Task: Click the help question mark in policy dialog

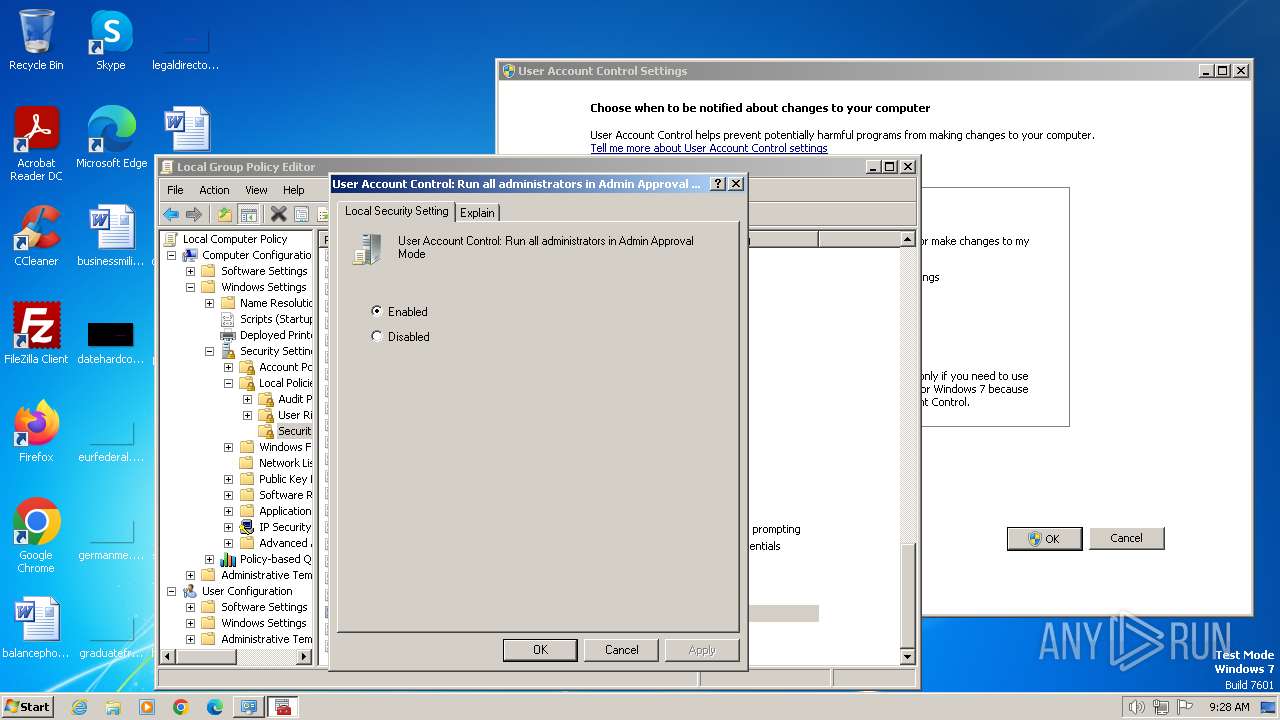Action: click(718, 184)
